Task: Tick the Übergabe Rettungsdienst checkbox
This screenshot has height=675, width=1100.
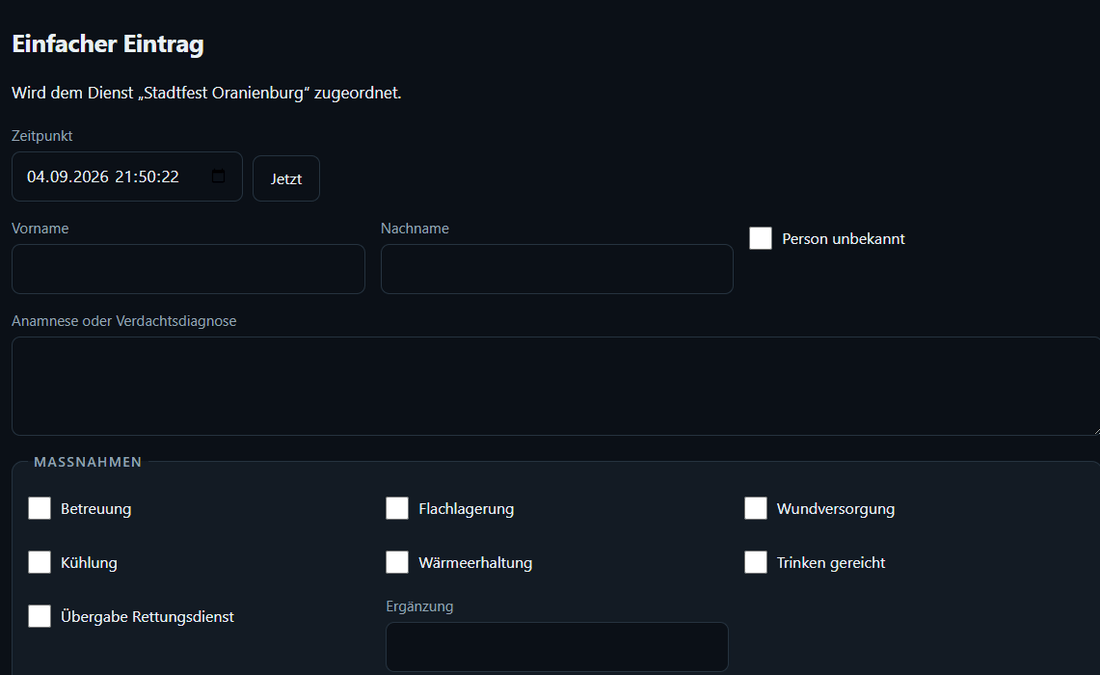Action: pyautogui.click(x=39, y=616)
